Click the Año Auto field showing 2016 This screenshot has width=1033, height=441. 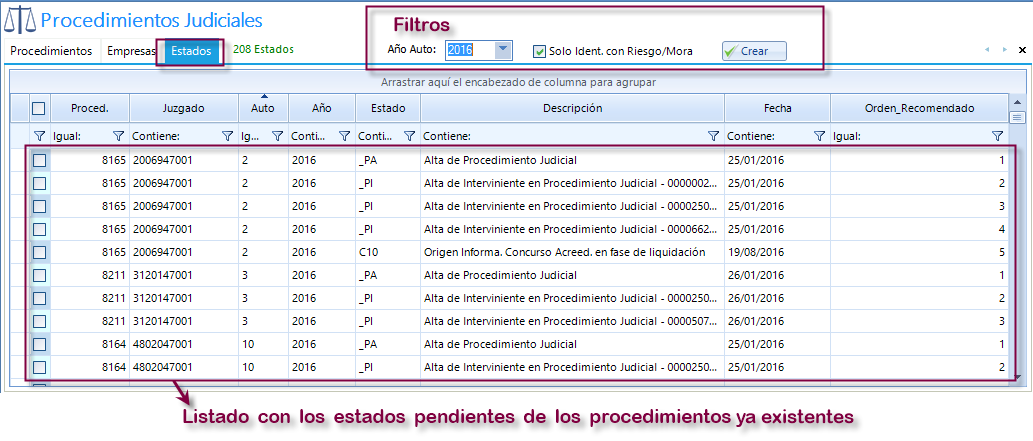[470, 50]
